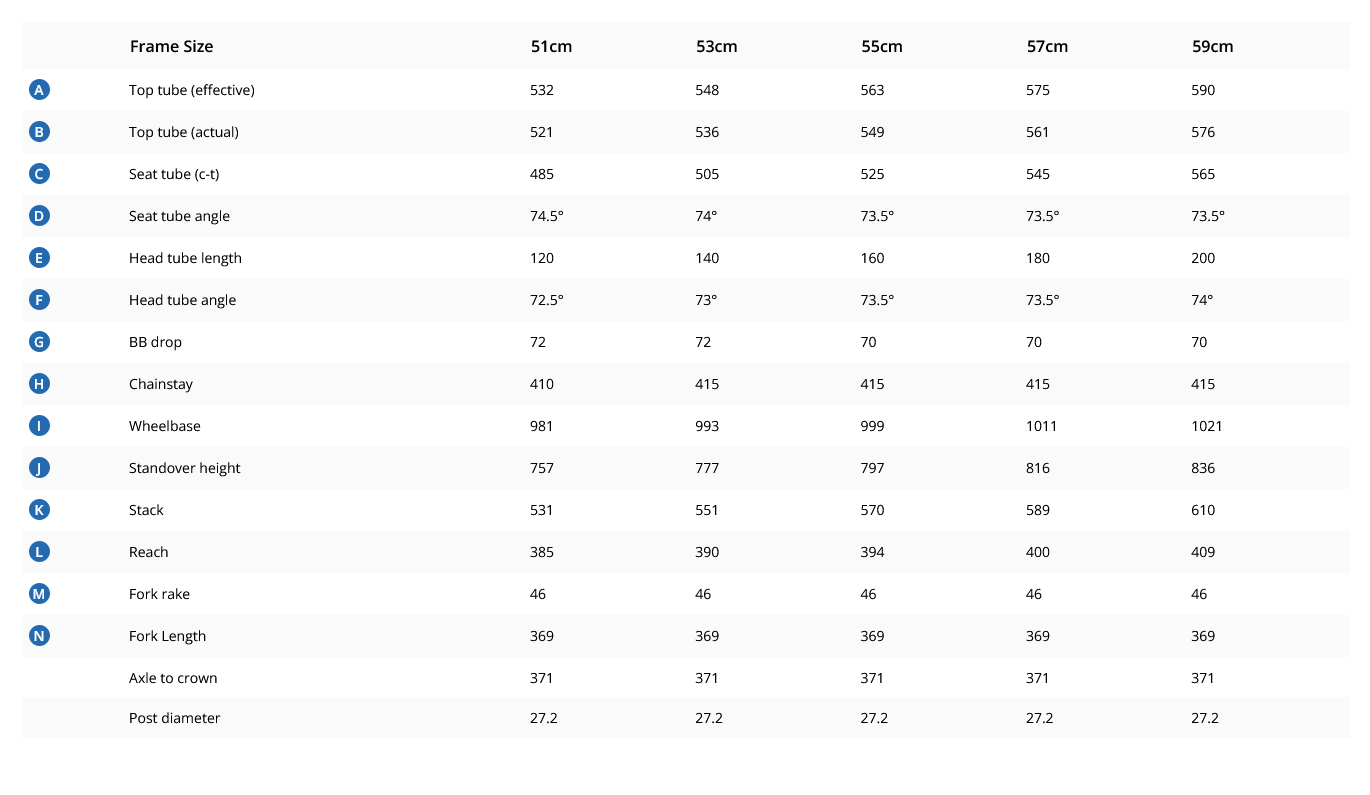
Task: Select the K badge for Stack
Action: coord(39,510)
